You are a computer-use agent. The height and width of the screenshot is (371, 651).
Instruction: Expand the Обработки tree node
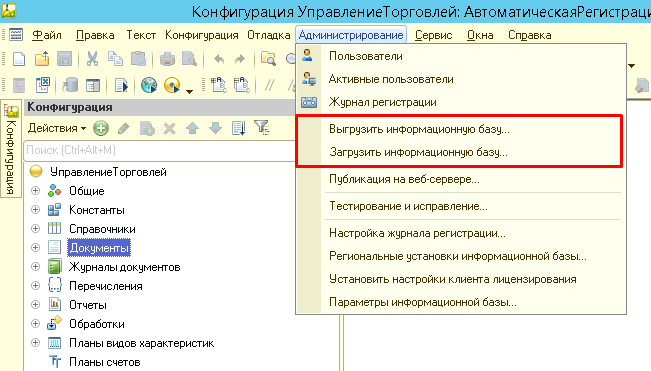point(36,324)
